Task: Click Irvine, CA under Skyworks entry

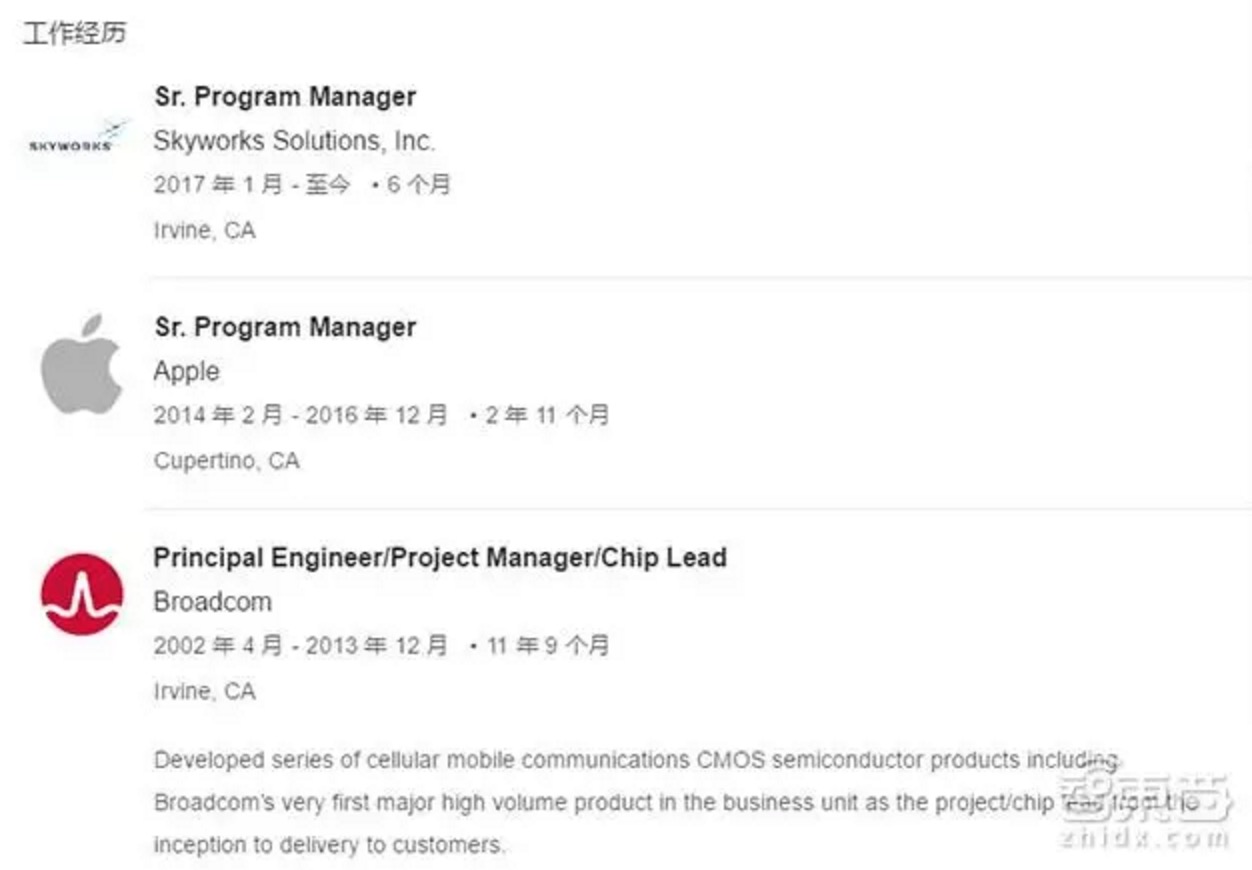Action: click(x=204, y=231)
